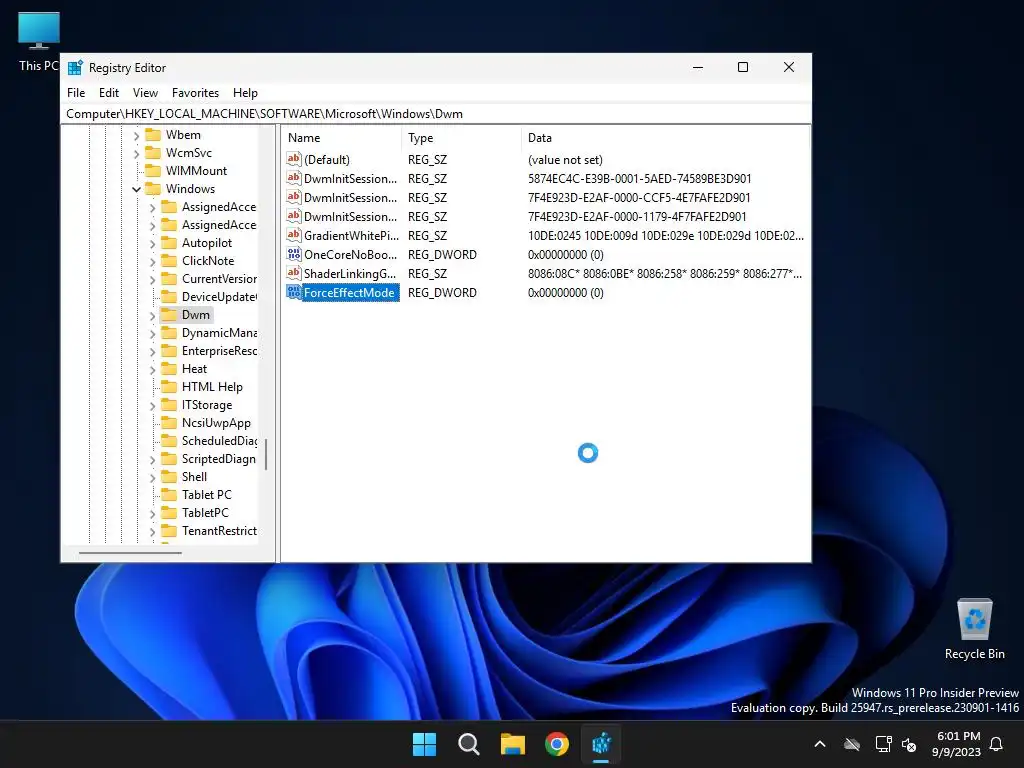Open File Explorer from taskbar
This screenshot has width=1024, height=768.
pos(513,744)
